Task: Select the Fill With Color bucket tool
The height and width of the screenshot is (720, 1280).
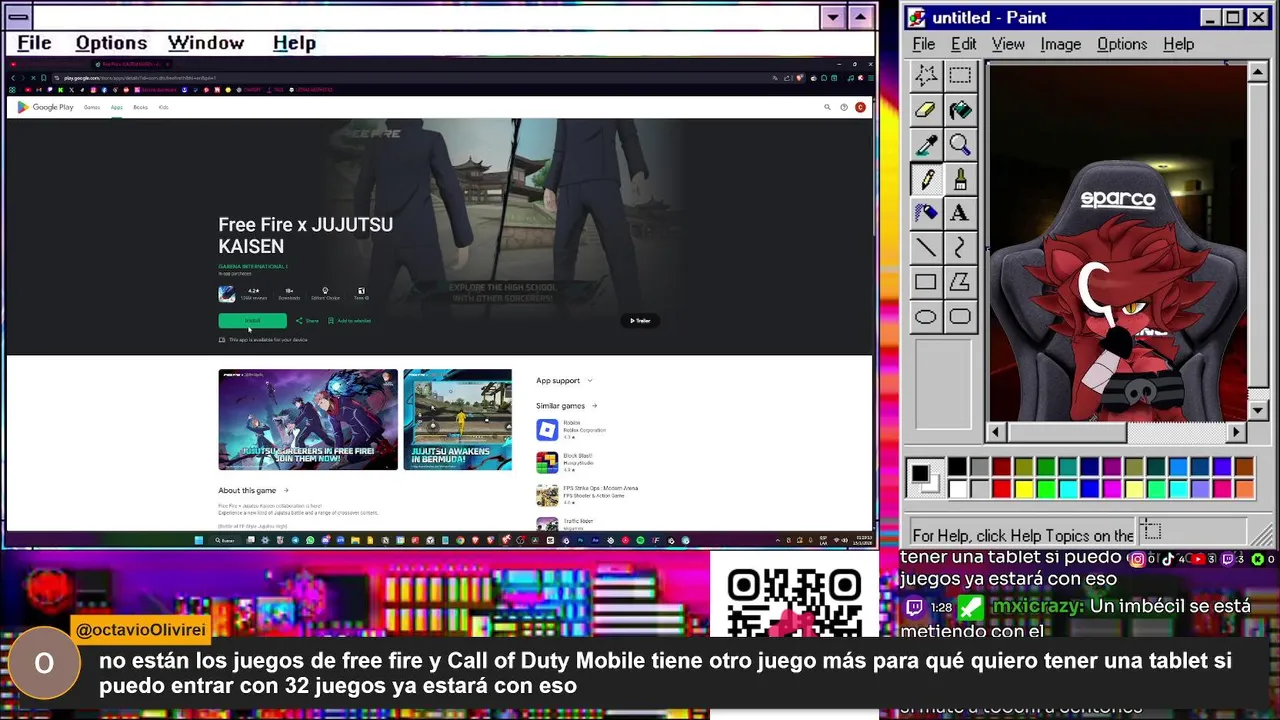Action: pyautogui.click(x=960, y=110)
